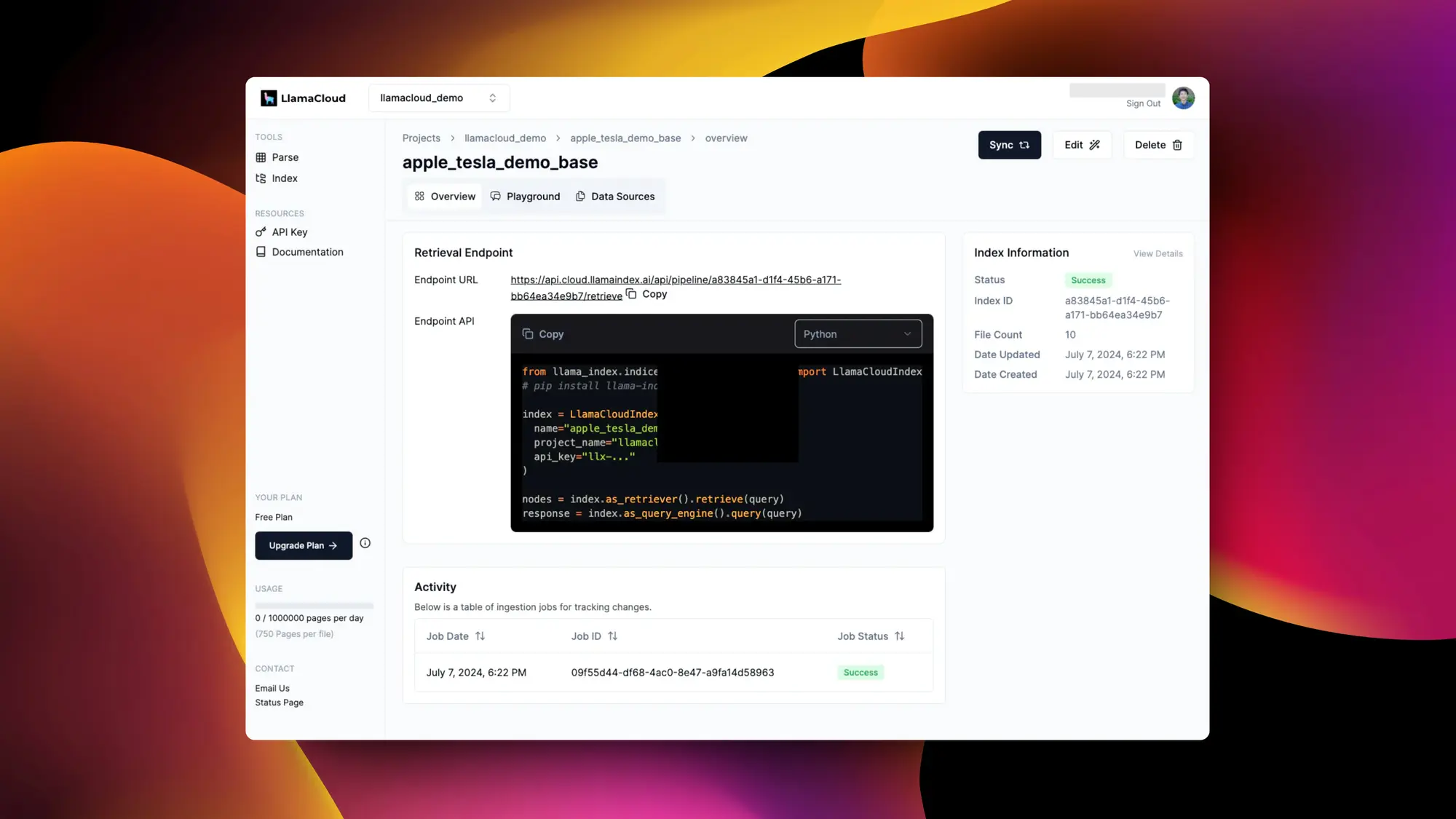
Task: Open Documentation from the sidebar
Action: [299, 252]
